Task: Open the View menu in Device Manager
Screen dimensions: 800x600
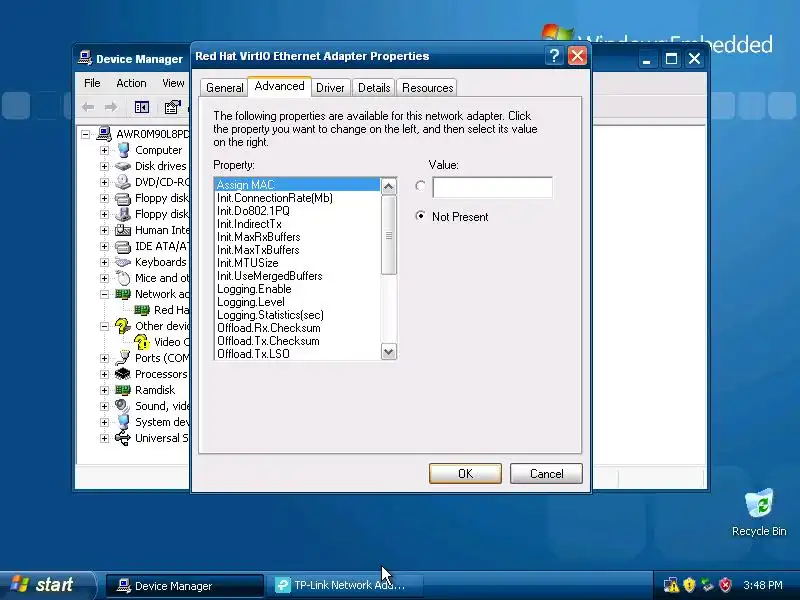Action: point(173,83)
